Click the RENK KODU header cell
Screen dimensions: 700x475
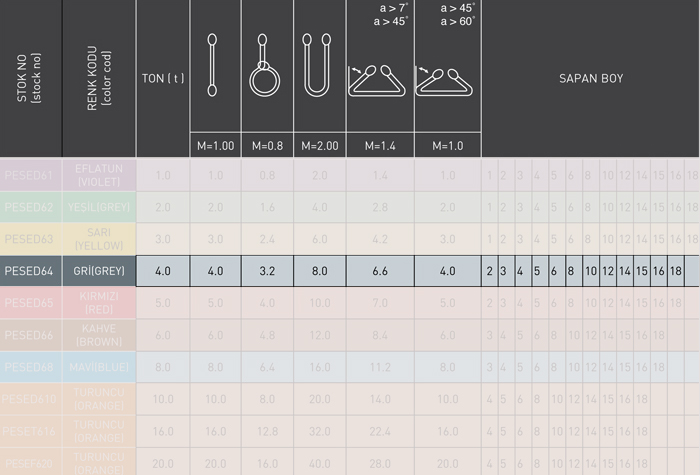coord(99,78)
